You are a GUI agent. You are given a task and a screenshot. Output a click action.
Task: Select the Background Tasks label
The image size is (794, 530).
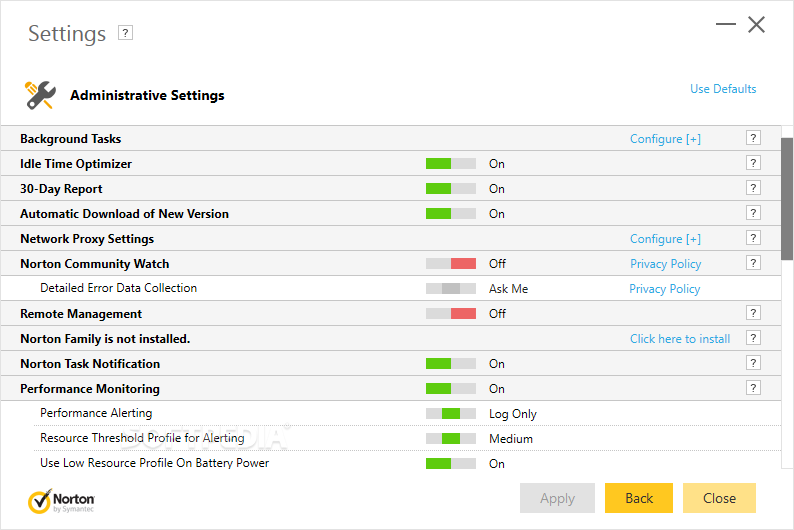click(x=70, y=139)
